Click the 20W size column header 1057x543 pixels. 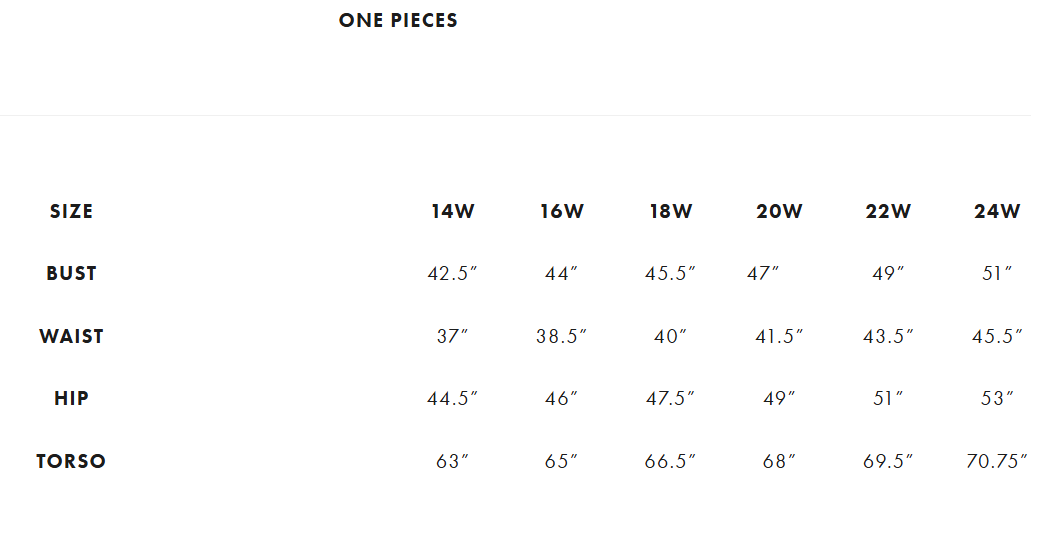point(779,212)
